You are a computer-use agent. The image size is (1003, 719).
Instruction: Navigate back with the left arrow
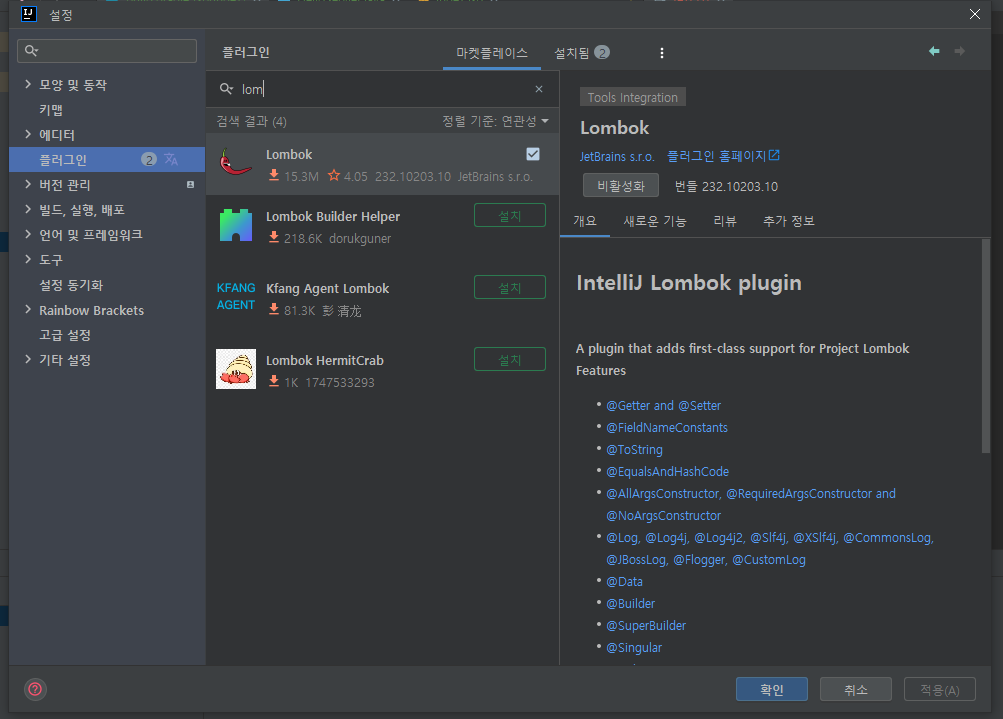coord(934,51)
